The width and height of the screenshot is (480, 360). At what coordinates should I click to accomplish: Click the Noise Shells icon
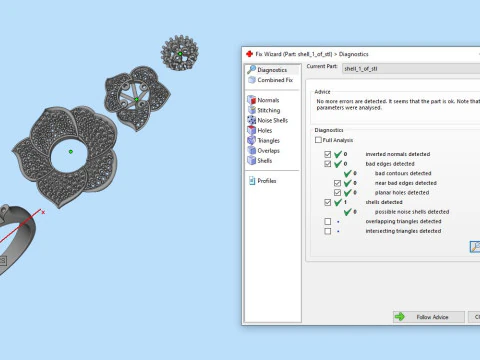251,120
